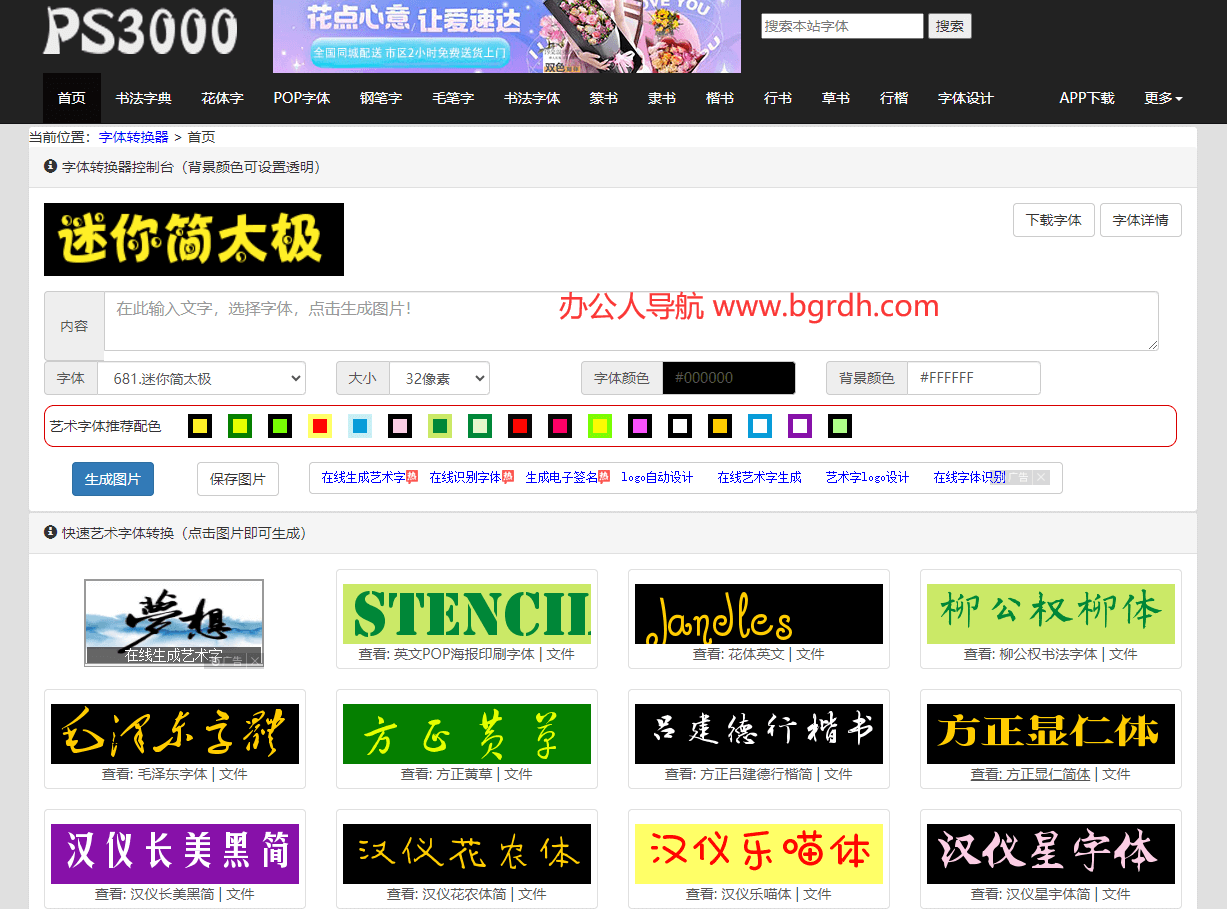Click the 保存图片 save button
This screenshot has width=1227, height=909.
click(237, 479)
